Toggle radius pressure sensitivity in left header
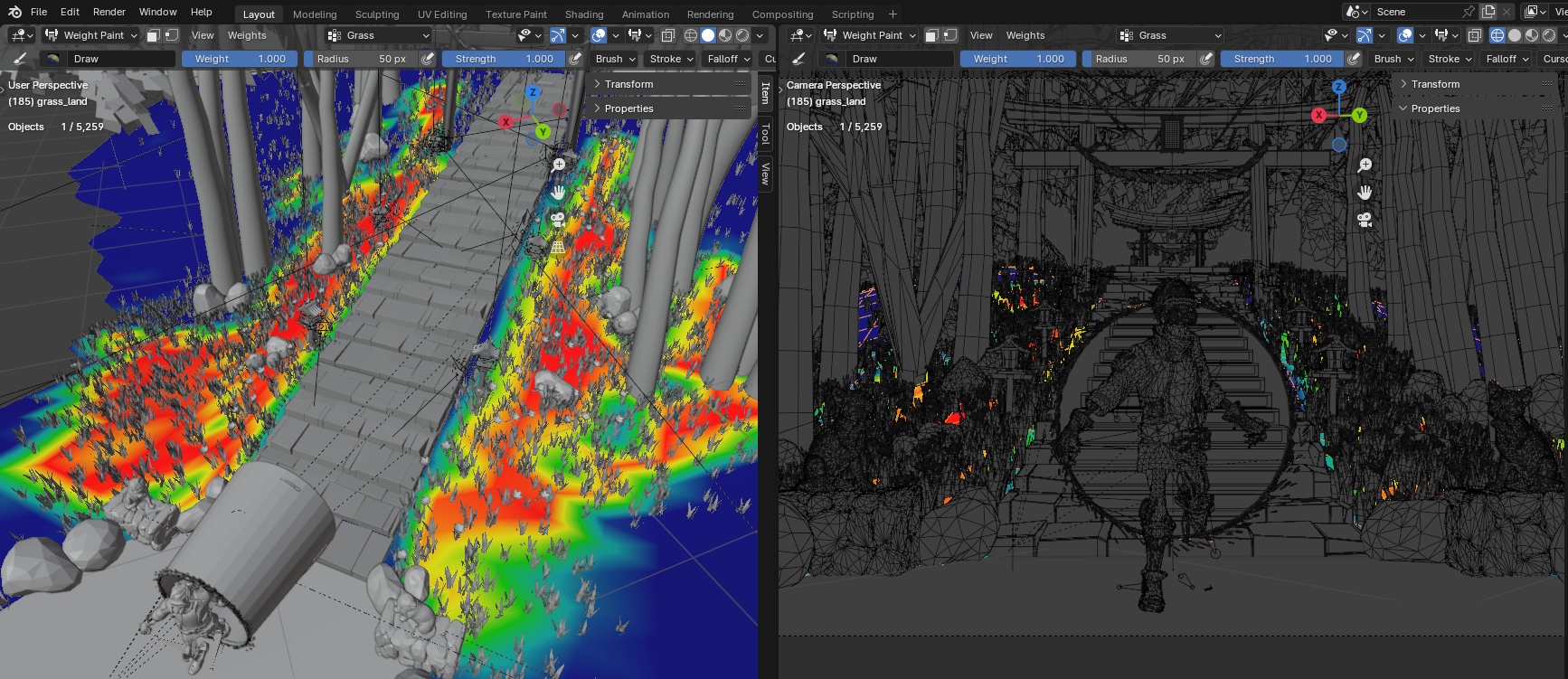 429,59
